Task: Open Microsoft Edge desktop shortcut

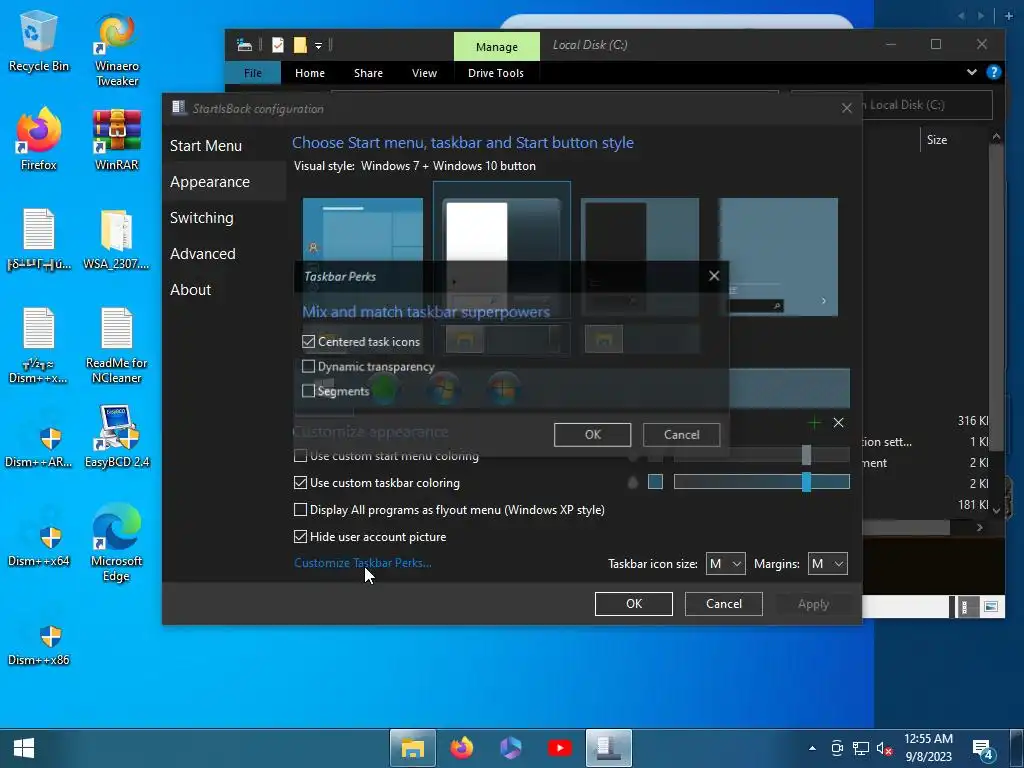Action: point(117,542)
